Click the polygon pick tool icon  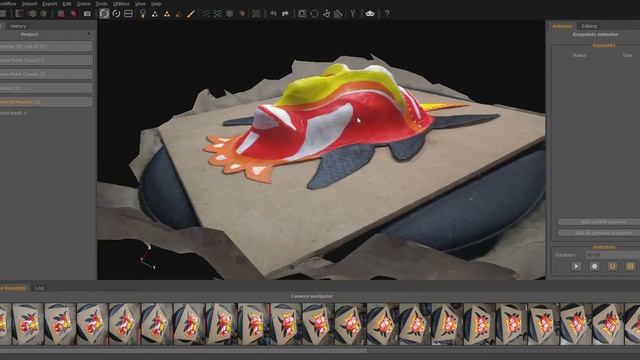pos(326,13)
